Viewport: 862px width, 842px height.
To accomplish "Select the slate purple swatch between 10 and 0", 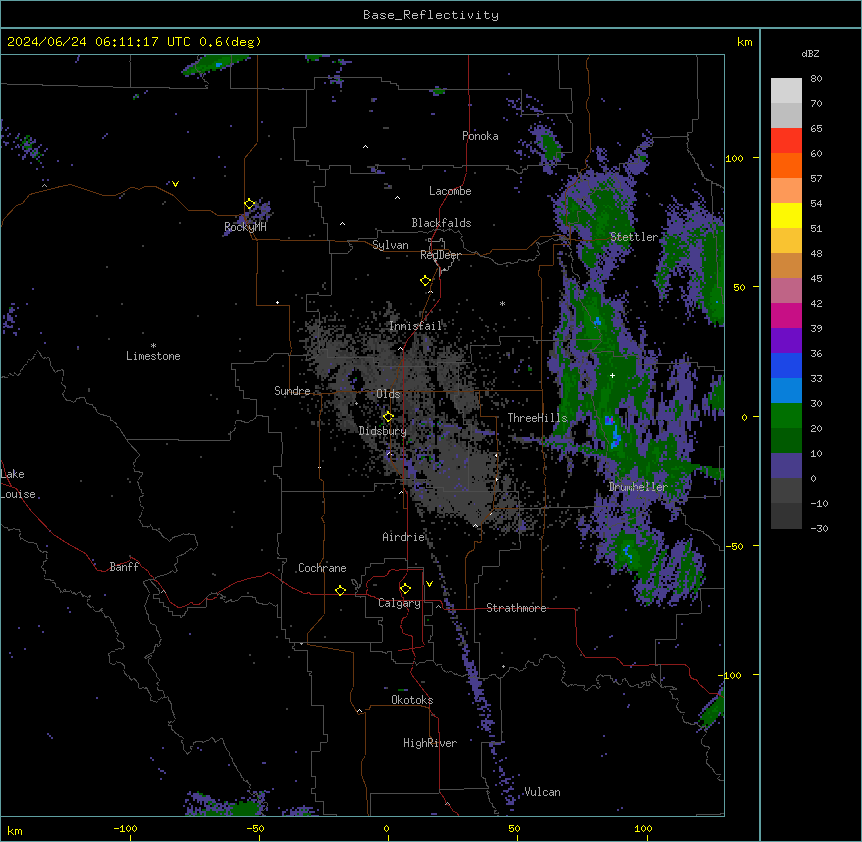I will pos(786,466).
